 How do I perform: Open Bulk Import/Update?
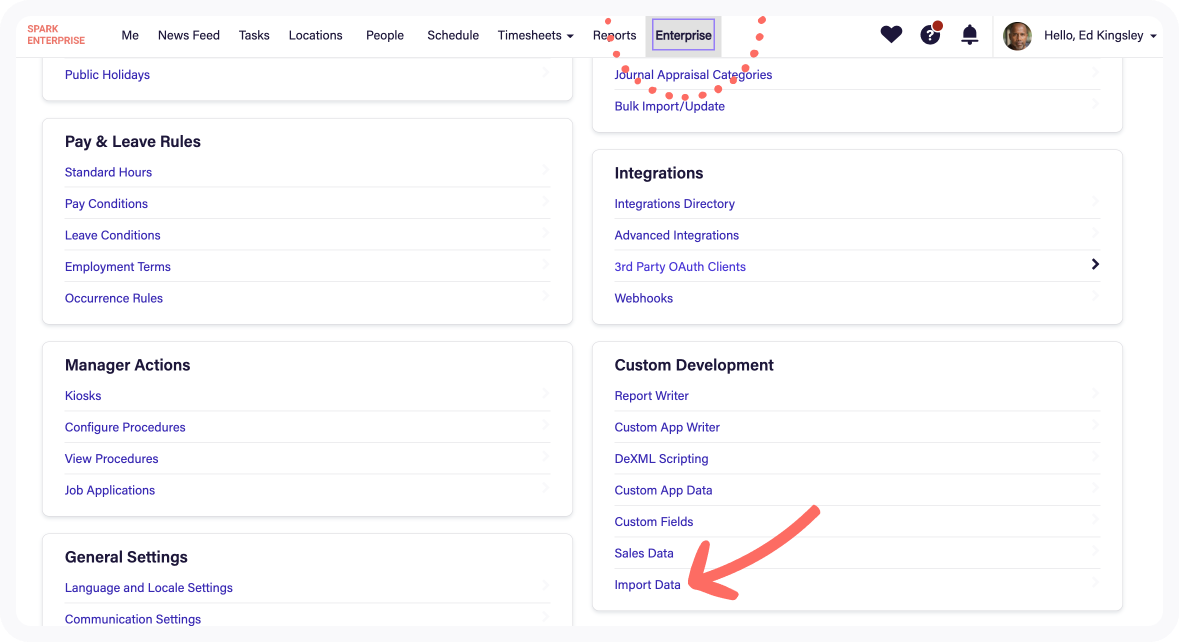pos(669,105)
